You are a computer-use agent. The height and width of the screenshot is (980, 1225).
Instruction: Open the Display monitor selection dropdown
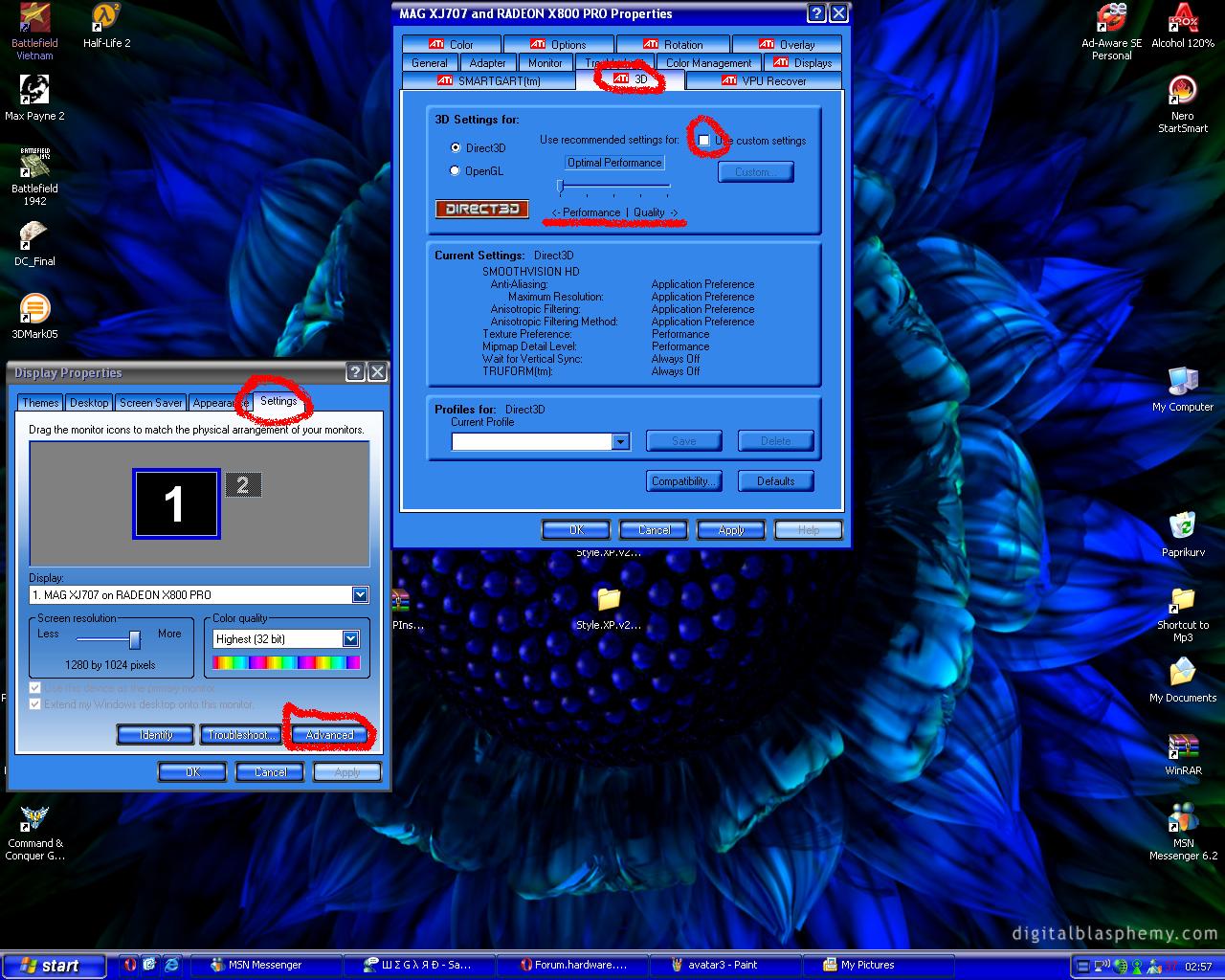(x=360, y=594)
